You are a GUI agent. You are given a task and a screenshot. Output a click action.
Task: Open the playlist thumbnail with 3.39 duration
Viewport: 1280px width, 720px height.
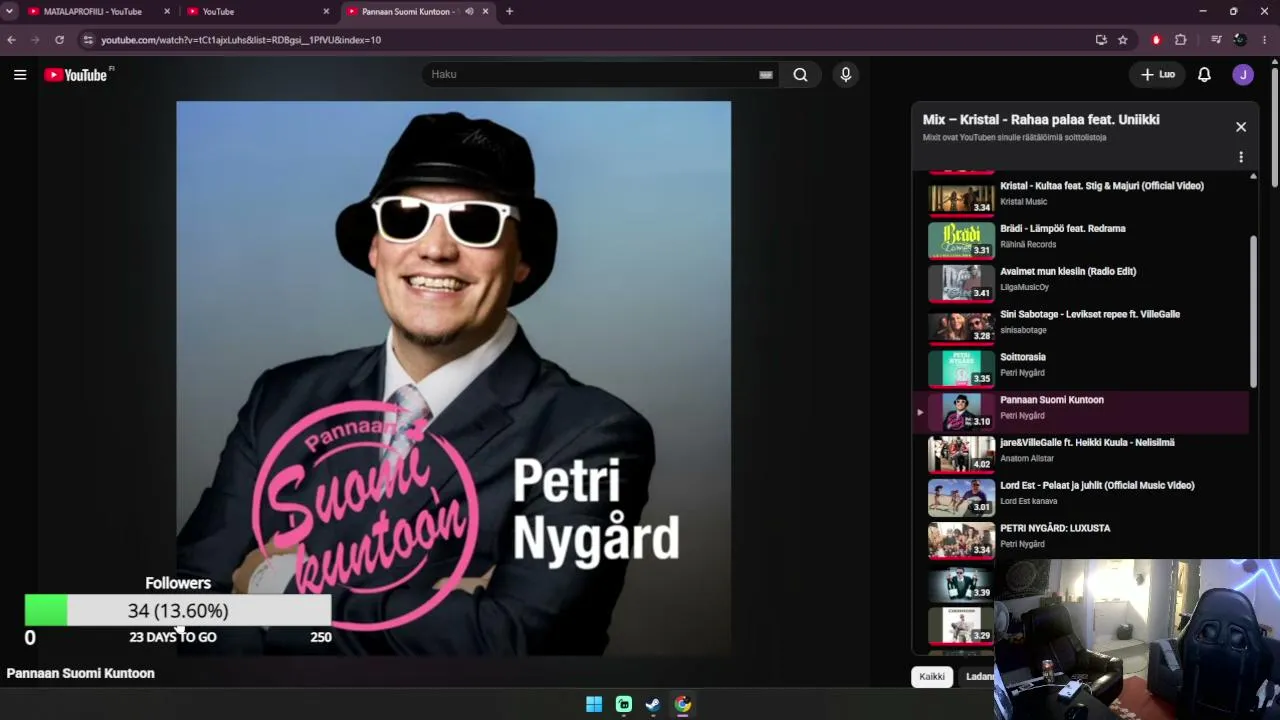click(x=961, y=583)
